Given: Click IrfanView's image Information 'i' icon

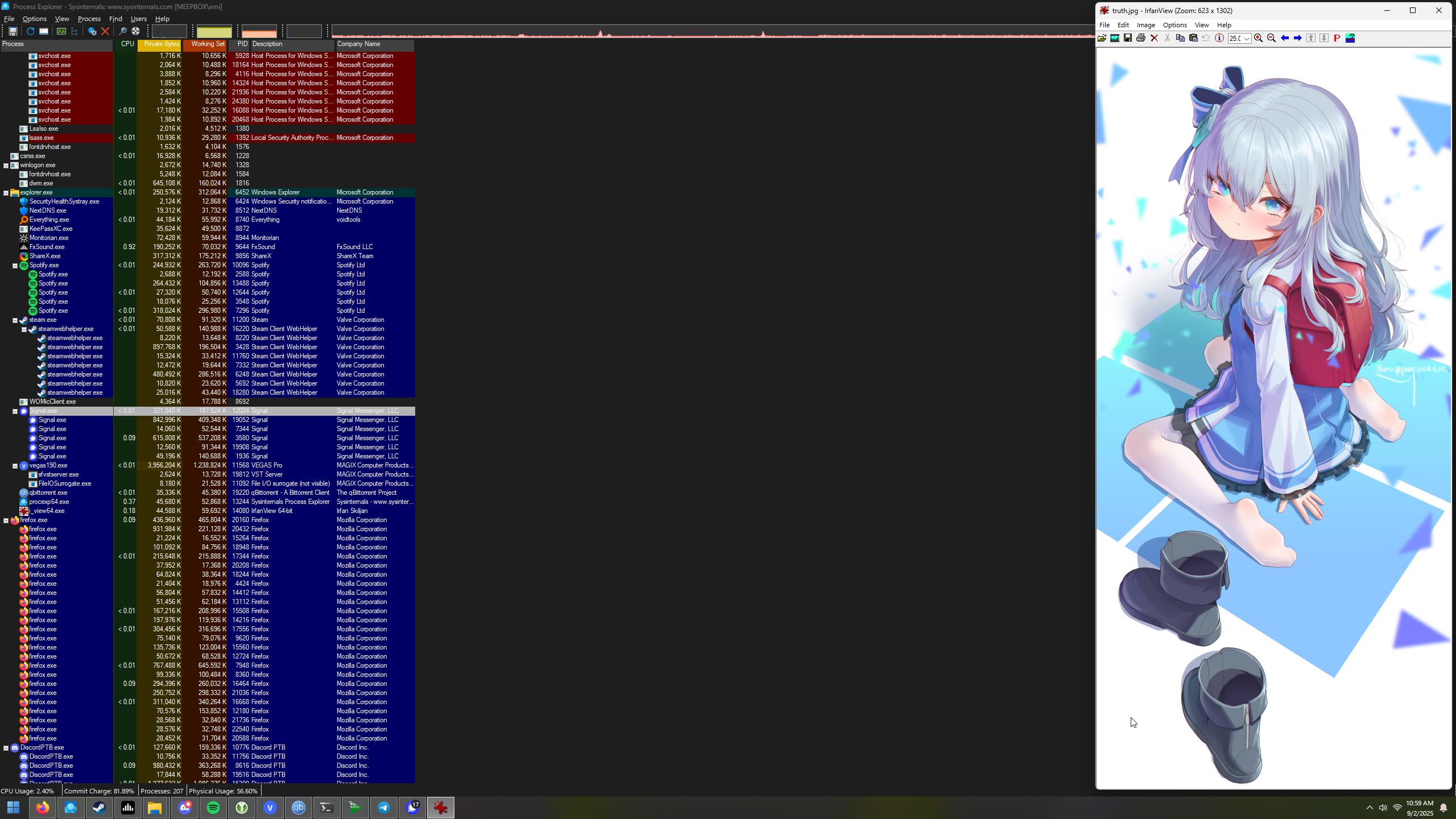Looking at the screenshot, I should click(x=1219, y=38).
